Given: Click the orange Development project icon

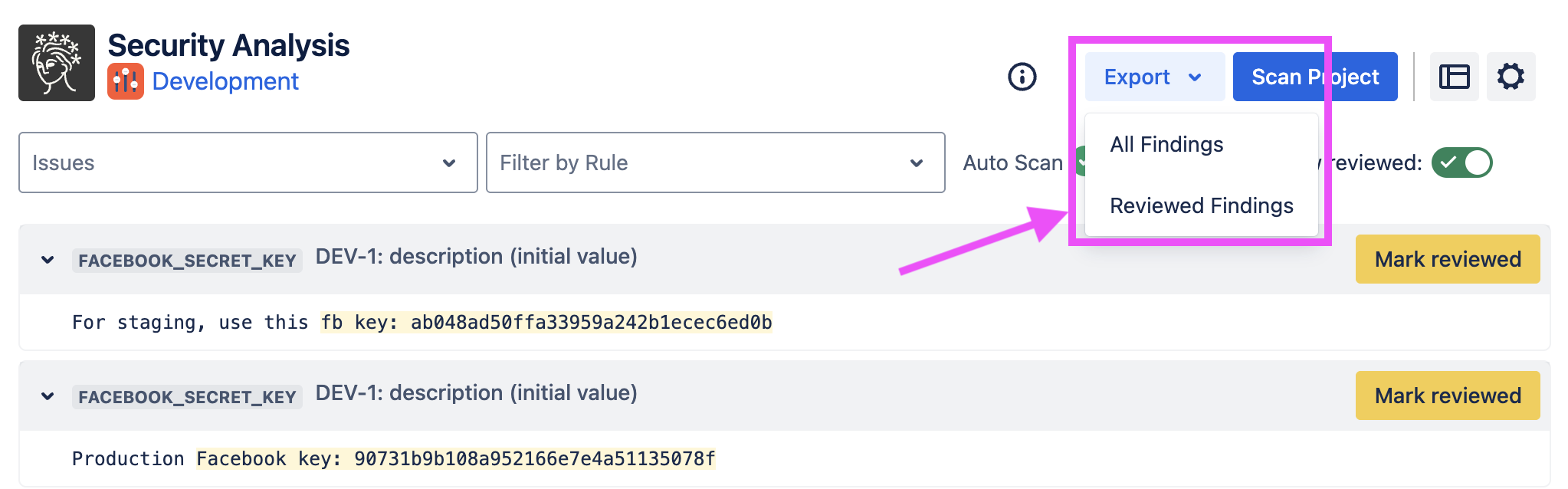Looking at the screenshot, I should (126, 81).
